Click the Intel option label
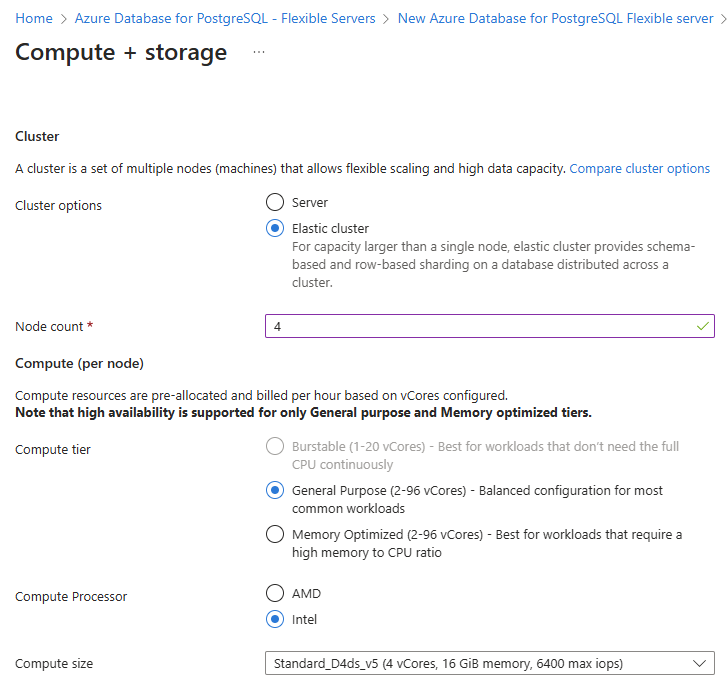 coord(305,619)
